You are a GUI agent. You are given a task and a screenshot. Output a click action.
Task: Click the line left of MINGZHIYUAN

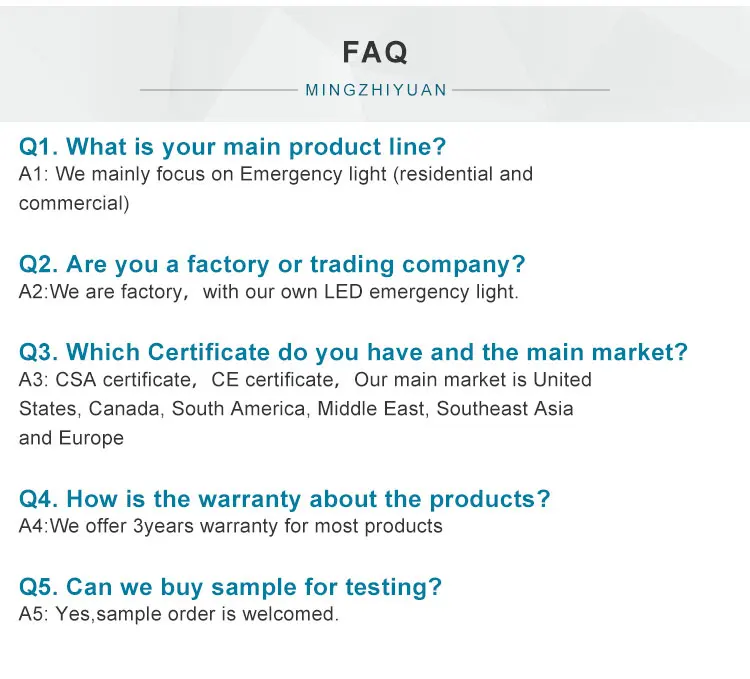[219, 90]
